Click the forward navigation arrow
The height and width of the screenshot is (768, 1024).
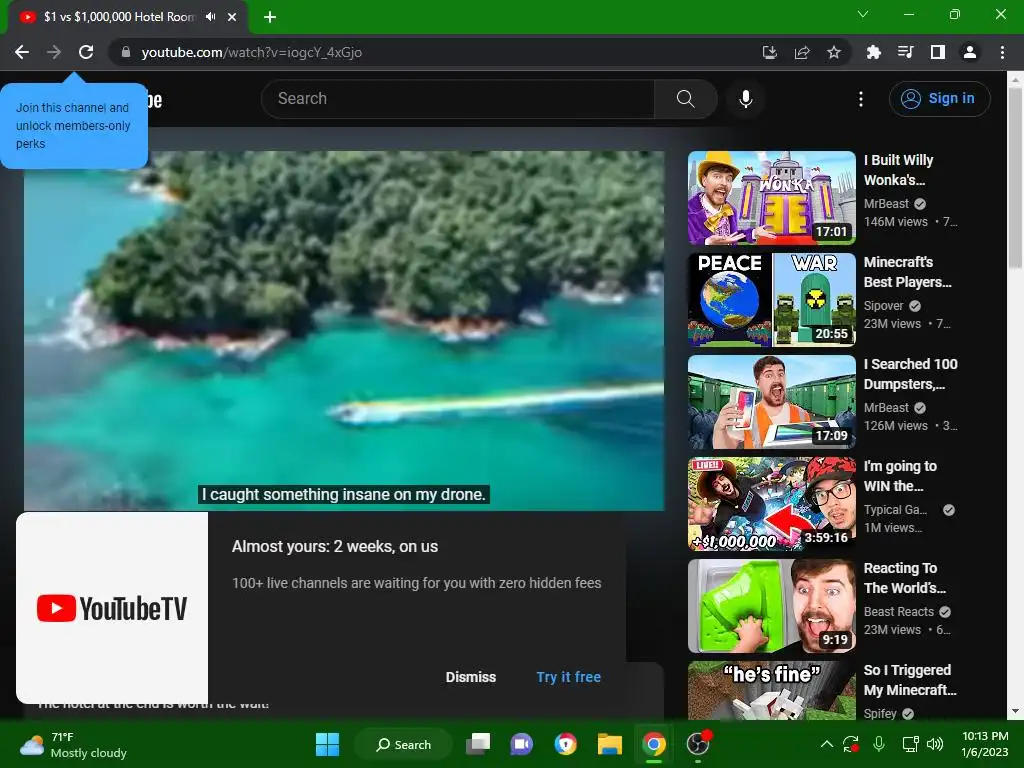pos(54,52)
